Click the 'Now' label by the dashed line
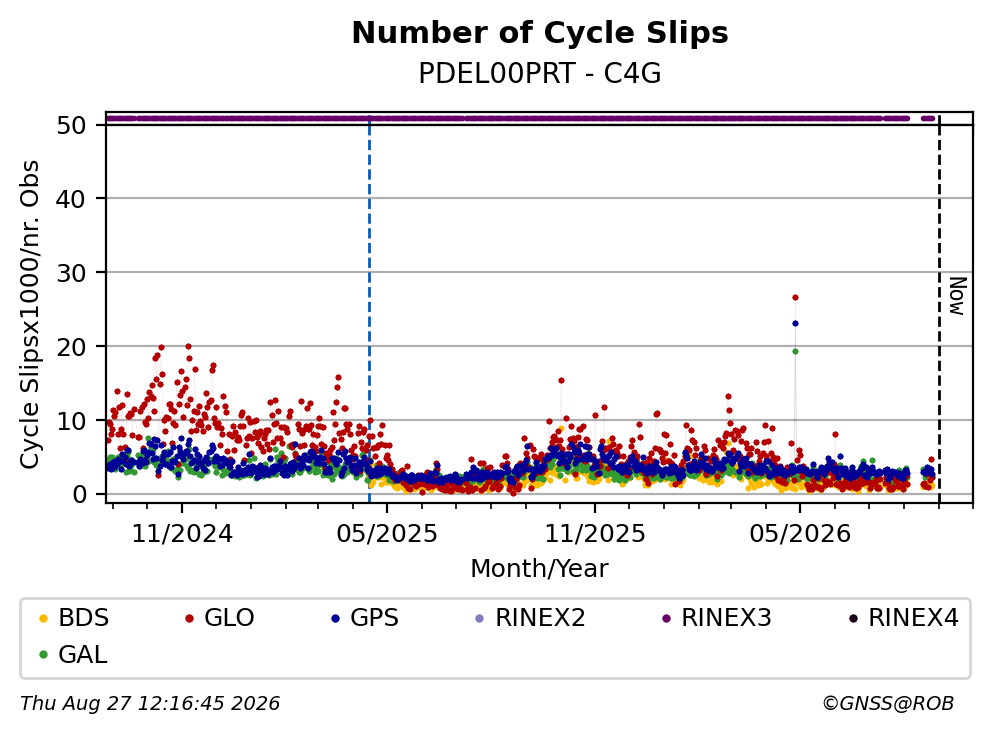Viewport: 993px width, 734px height. click(958, 296)
